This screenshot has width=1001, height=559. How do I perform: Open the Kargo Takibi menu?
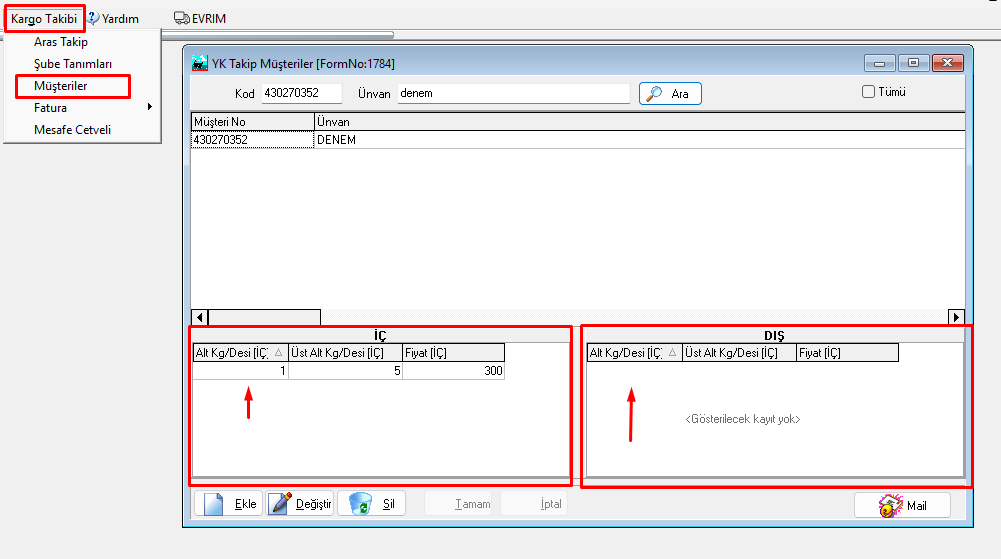point(44,18)
